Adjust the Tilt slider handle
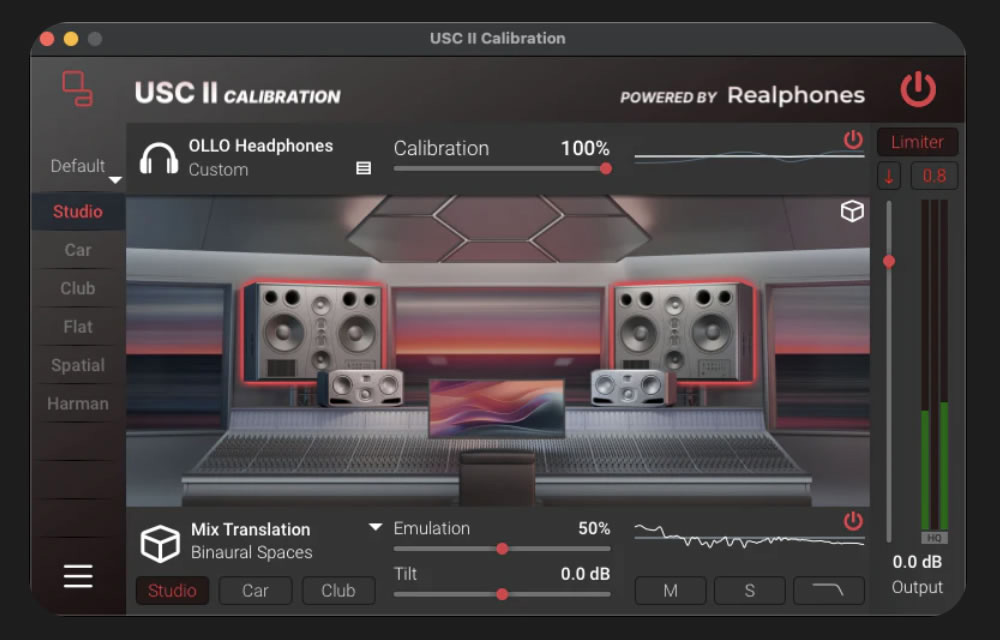This screenshot has height=640, width=1000. tap(502, 594)
